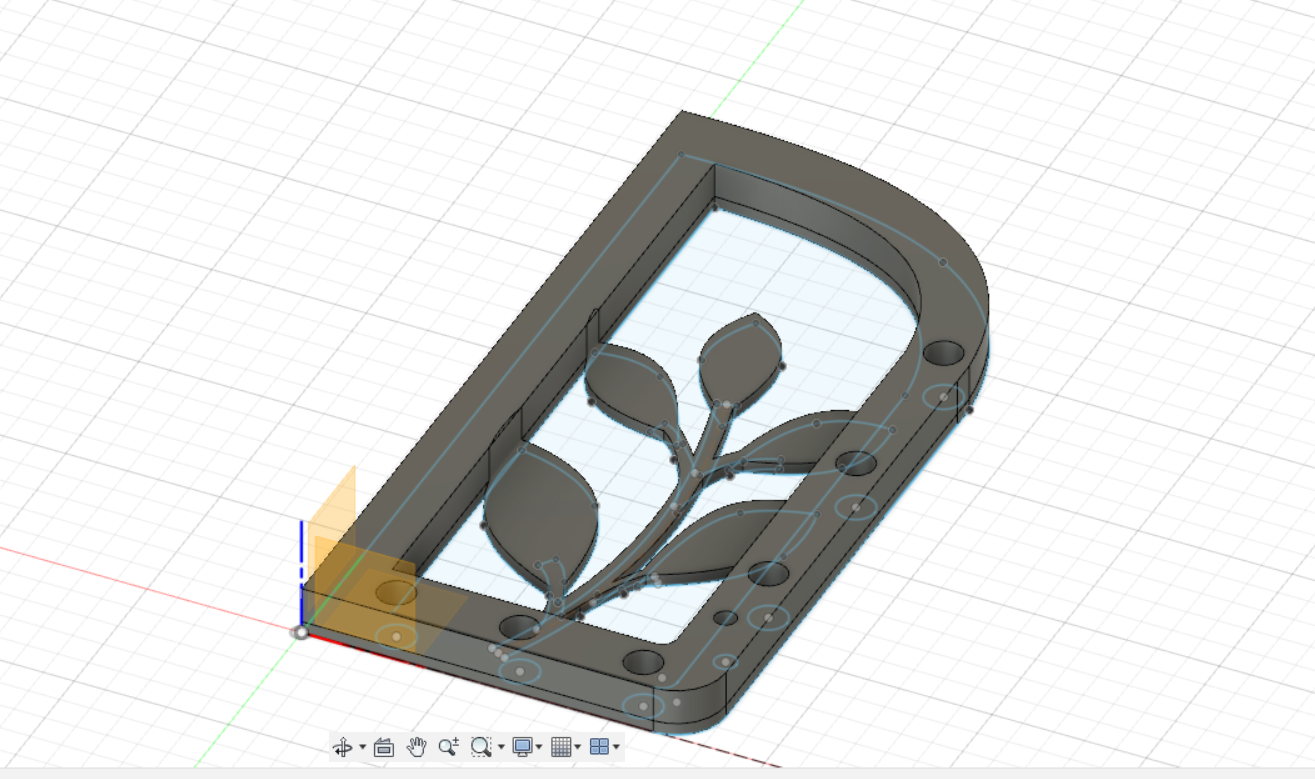This screenshot has height=779, width=1315.
Task: Expand the Zoom Window dropdown arrow
Action: (x=501, y=747)
